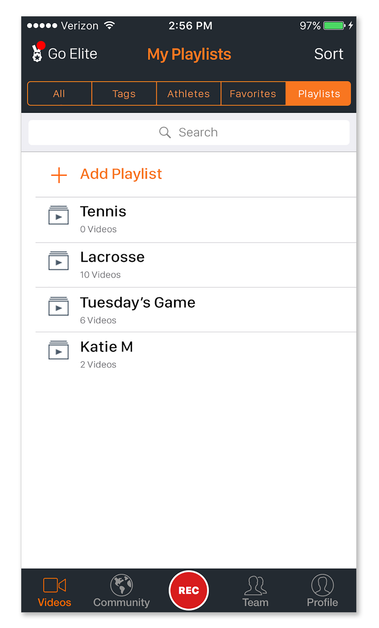
Task: Select the Athletes tab
Action: 189,94
